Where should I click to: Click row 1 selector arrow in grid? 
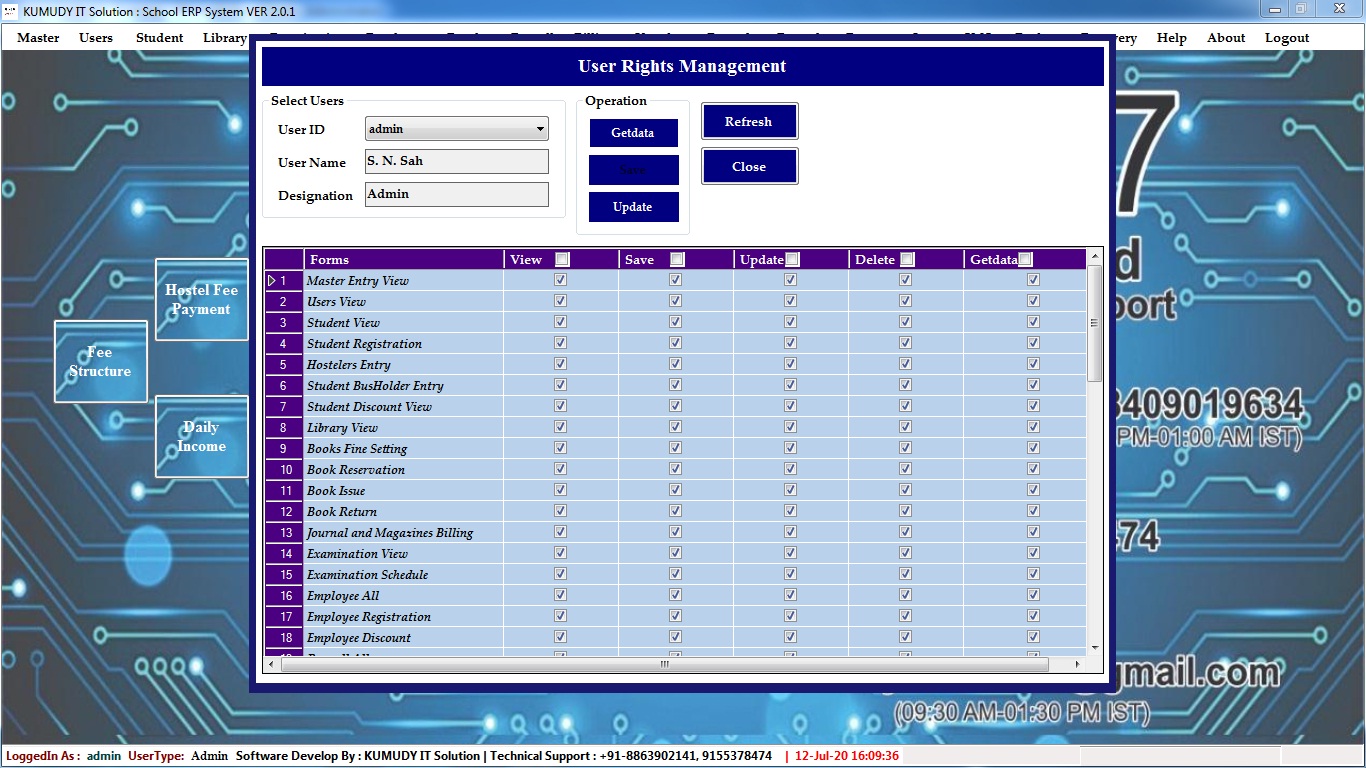coord(272,281)
